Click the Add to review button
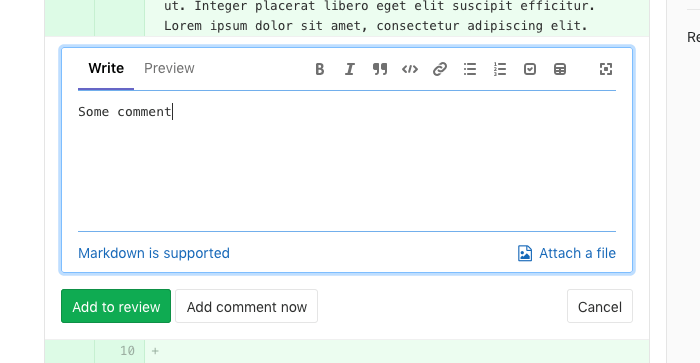Screen dimensions: 700x363 [116, 306]
